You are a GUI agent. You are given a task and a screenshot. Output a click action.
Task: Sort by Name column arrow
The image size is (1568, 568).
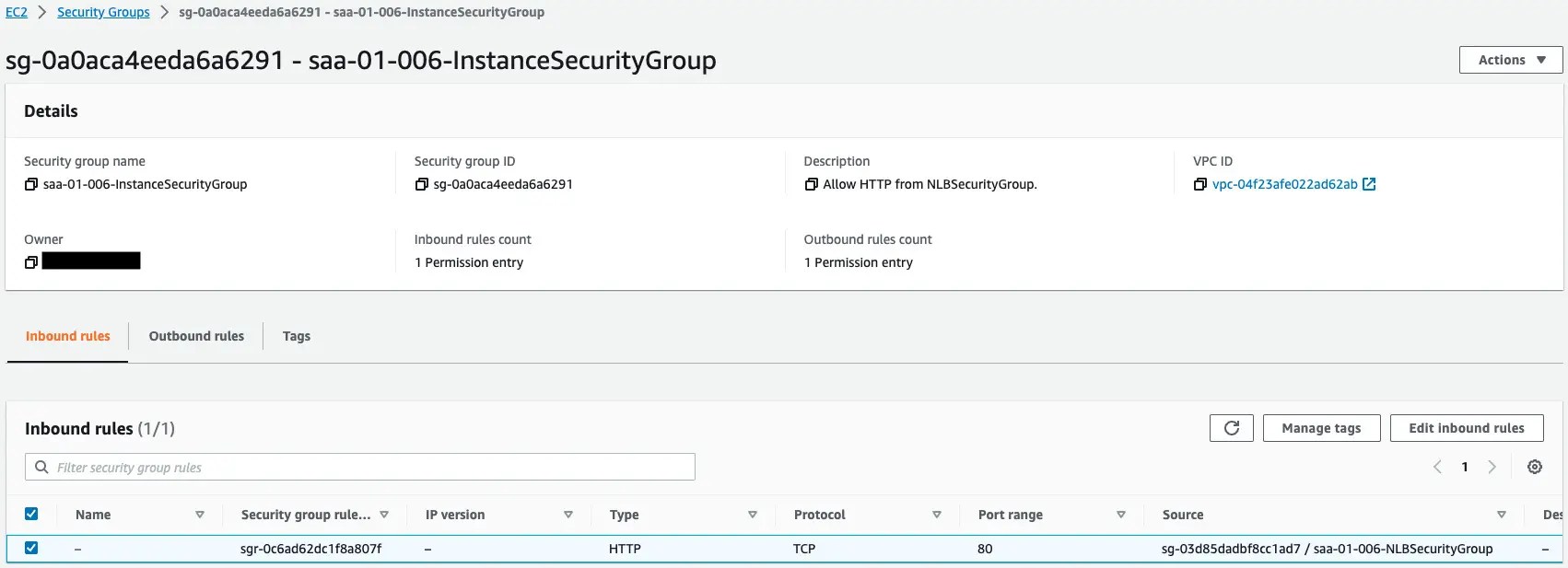coord(200,515)
